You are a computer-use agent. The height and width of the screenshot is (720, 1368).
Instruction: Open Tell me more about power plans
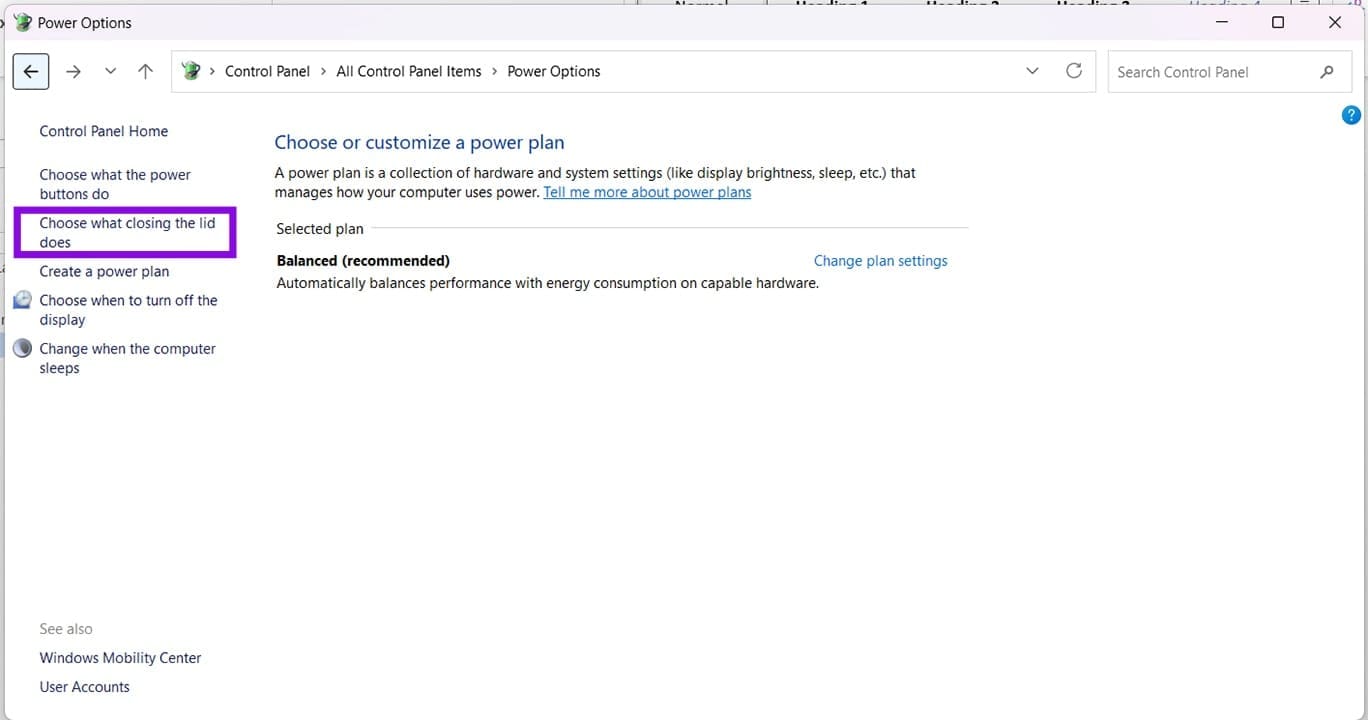tap(647, 192)
